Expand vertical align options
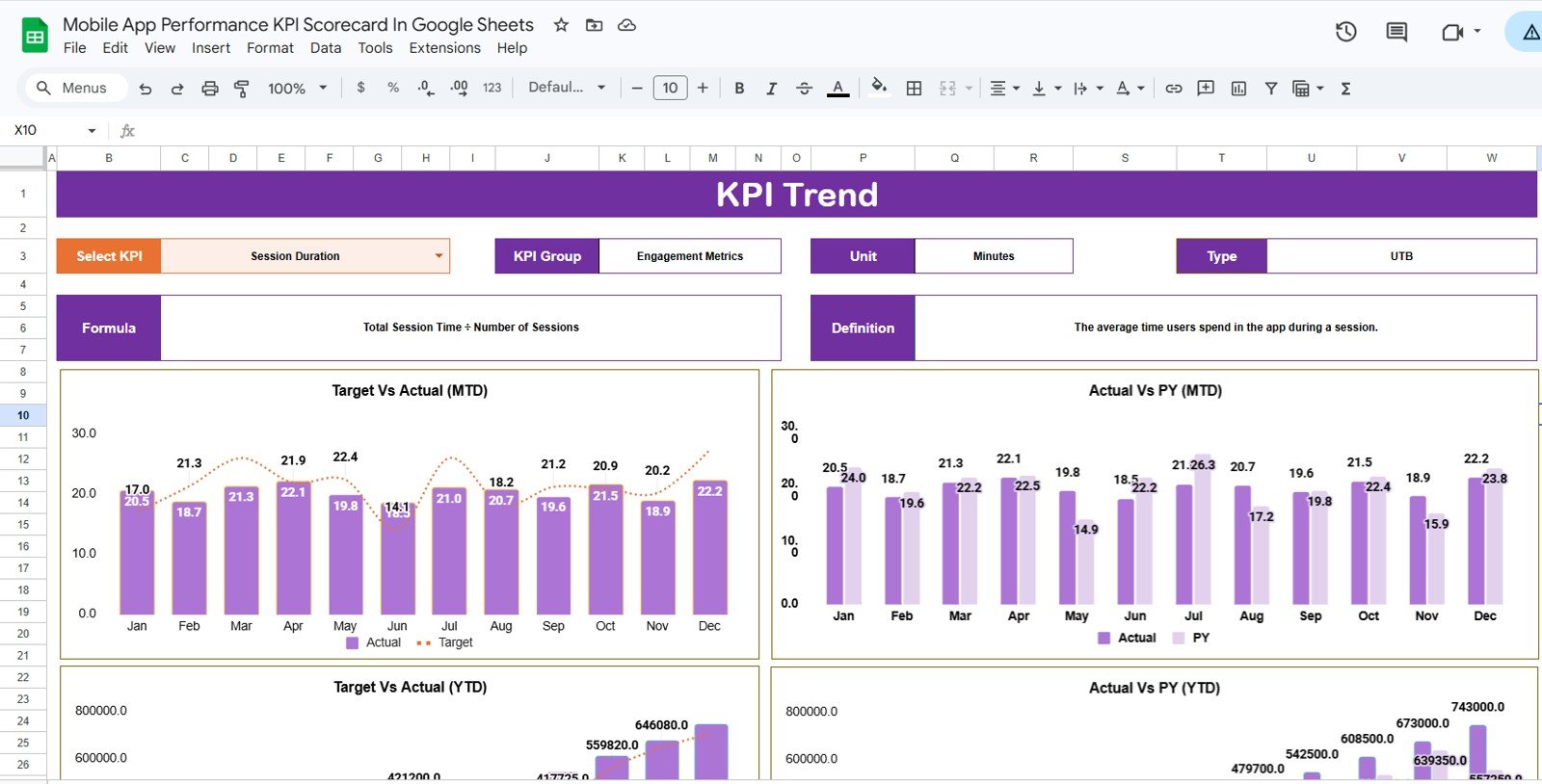 point(1057,89)
